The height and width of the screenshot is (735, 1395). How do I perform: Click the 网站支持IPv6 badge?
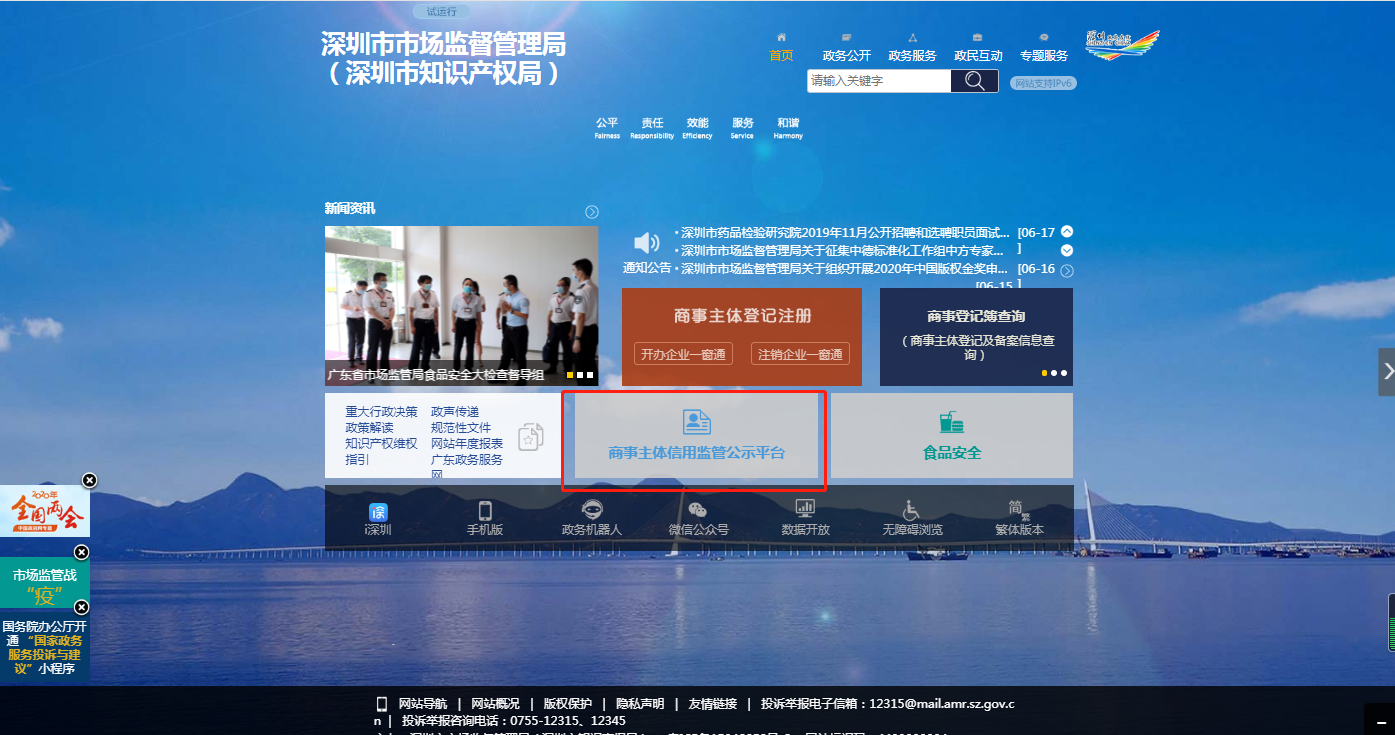click(1043, 83)
